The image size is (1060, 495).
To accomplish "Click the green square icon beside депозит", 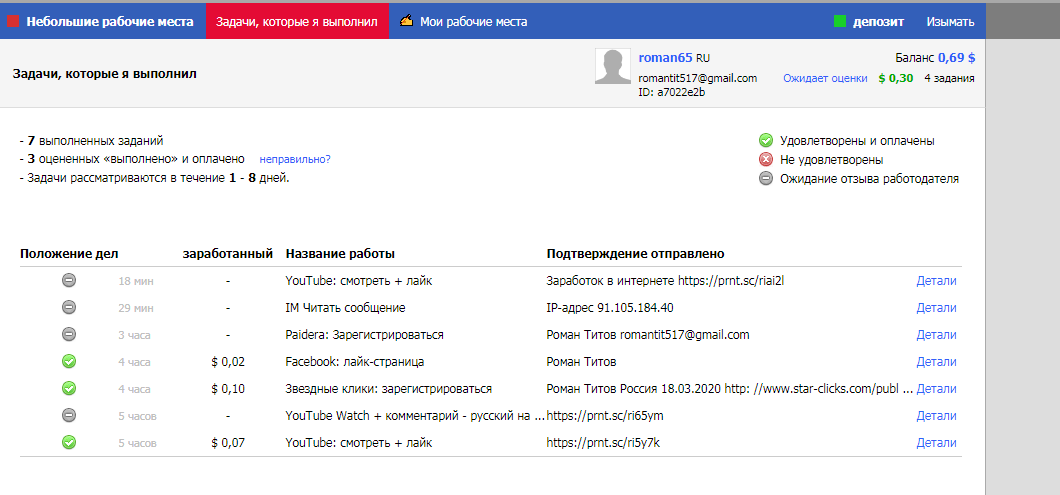I will 840,22.
